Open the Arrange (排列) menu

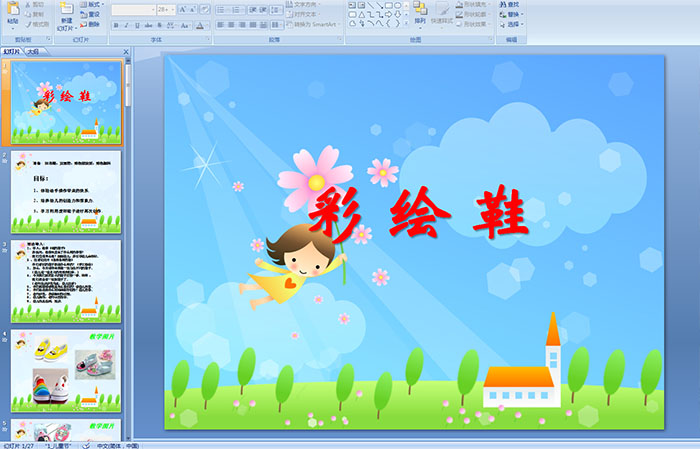(420, 14)
